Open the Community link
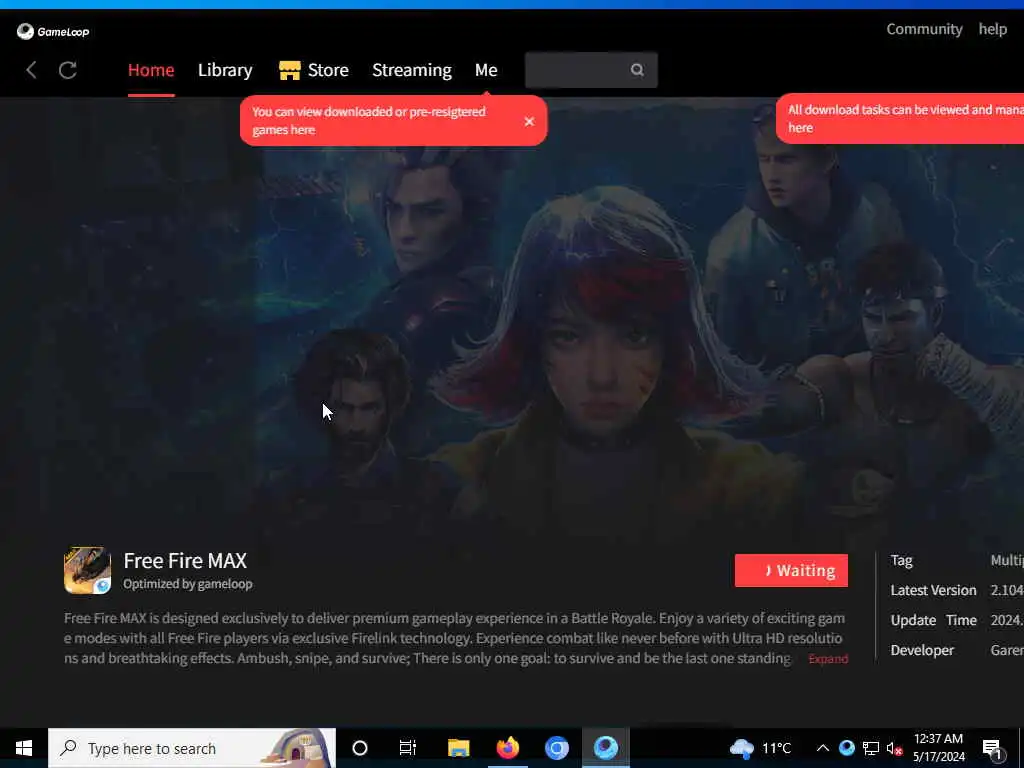This screenshot has width=1024, height=768. tap(924, 29)
